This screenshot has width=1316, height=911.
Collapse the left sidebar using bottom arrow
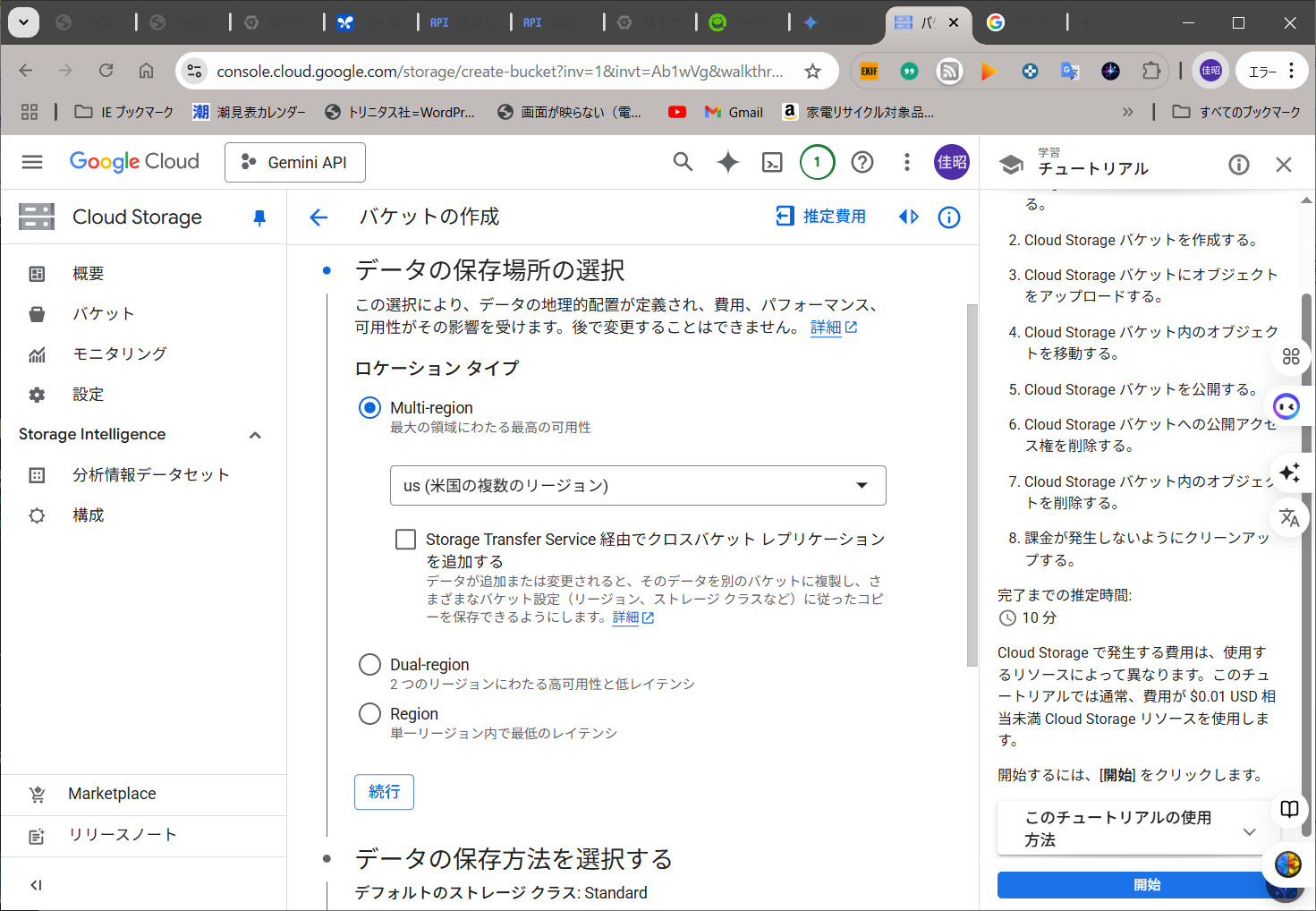point(36,885)
